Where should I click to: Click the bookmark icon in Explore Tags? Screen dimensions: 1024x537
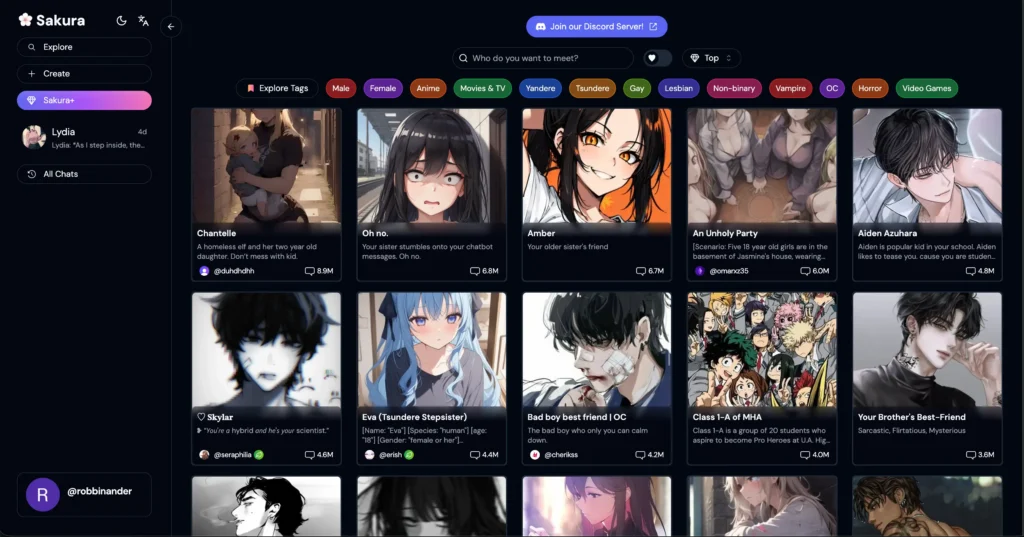250,88
